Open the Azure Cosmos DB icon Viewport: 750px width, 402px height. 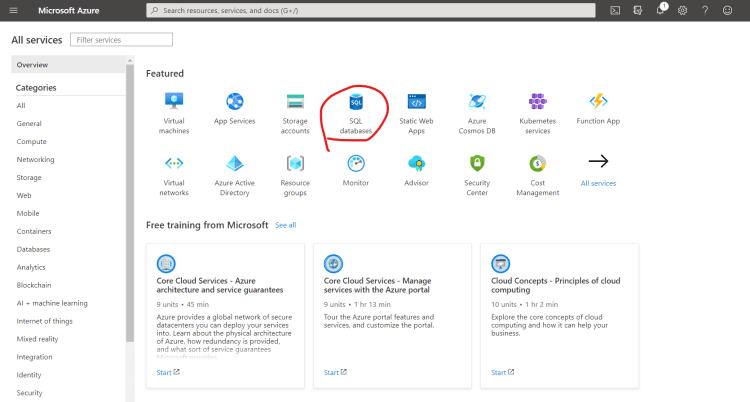coord(477,101)
